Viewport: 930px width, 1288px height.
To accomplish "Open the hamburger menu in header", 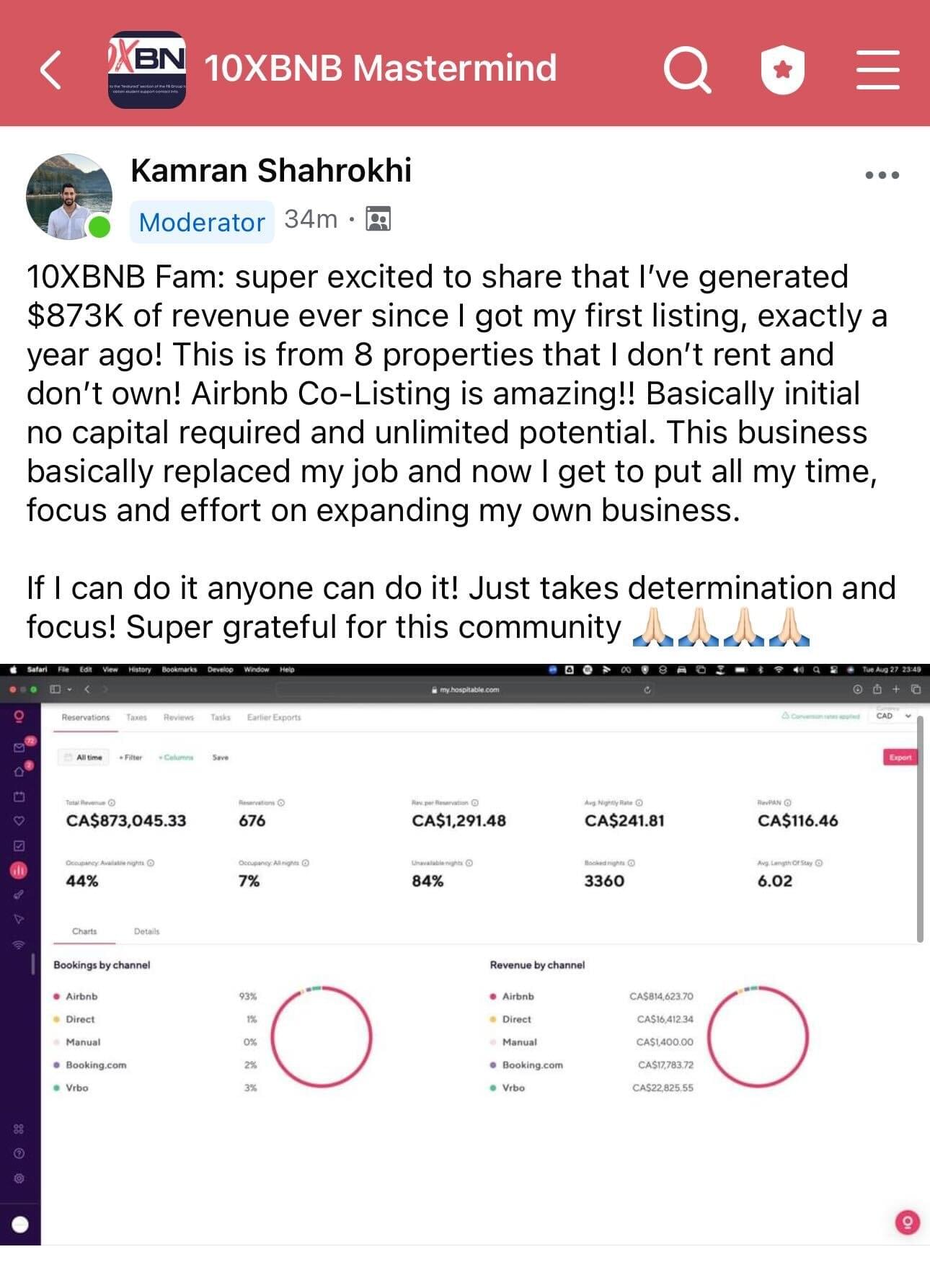I will tap(877, 70).
